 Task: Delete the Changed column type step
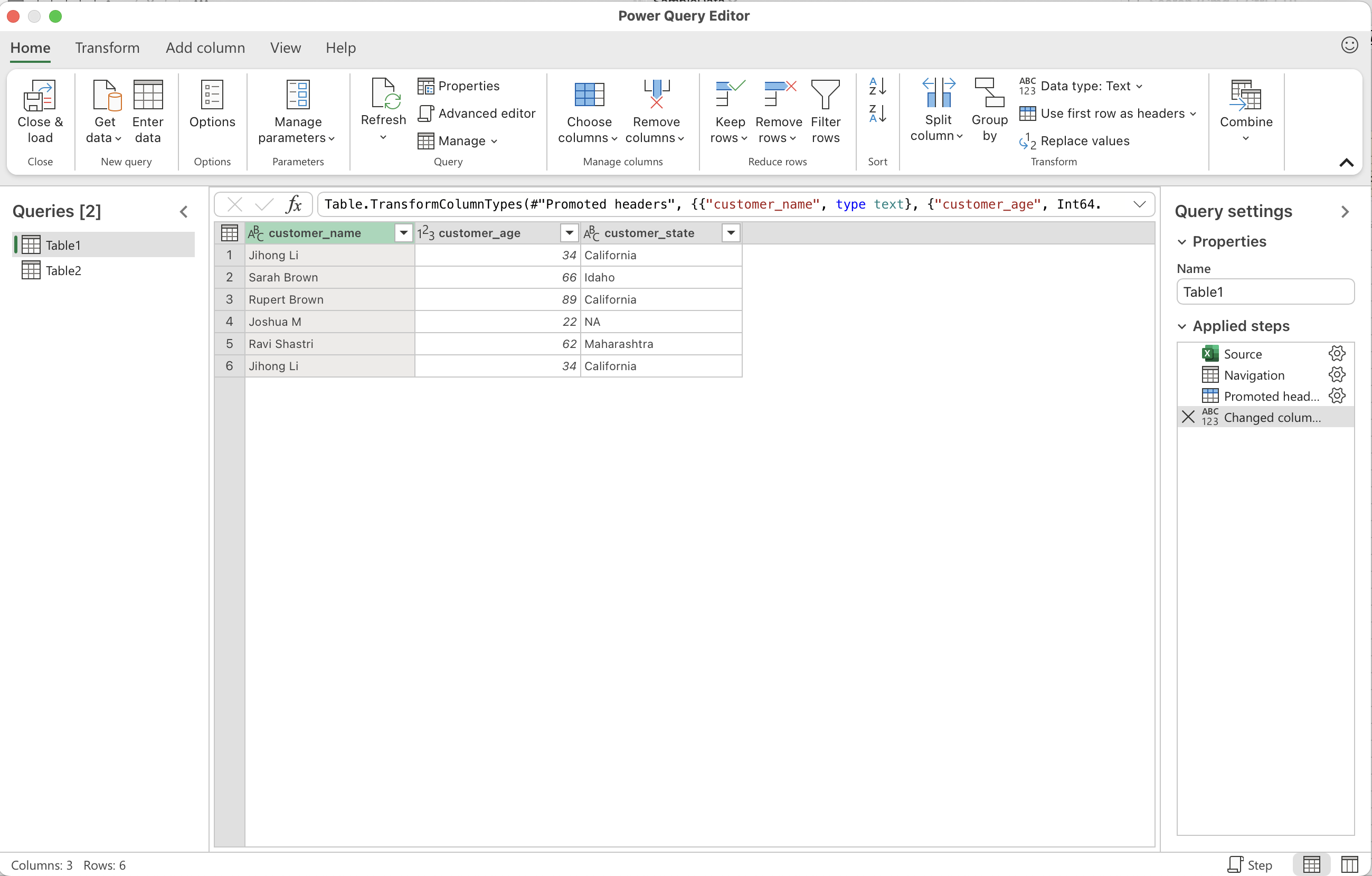click(x=1188, y=417)
